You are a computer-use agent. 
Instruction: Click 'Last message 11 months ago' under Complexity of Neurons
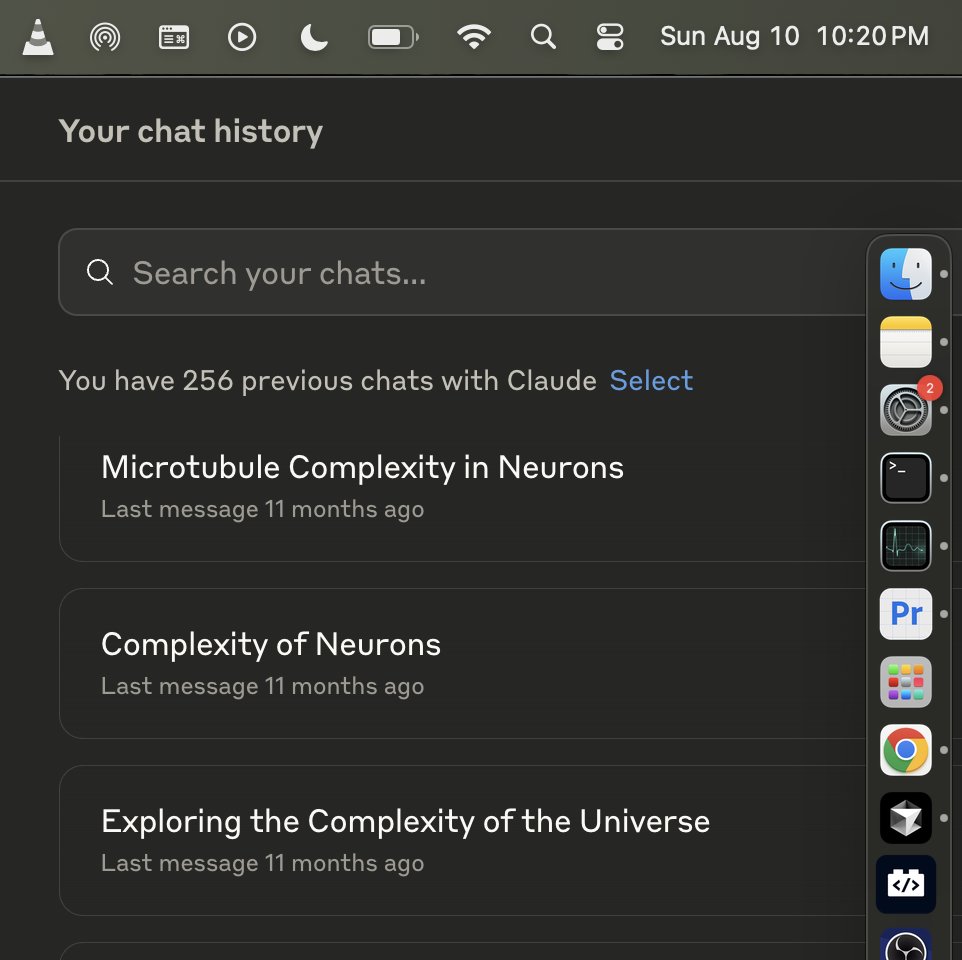[263, 686]
